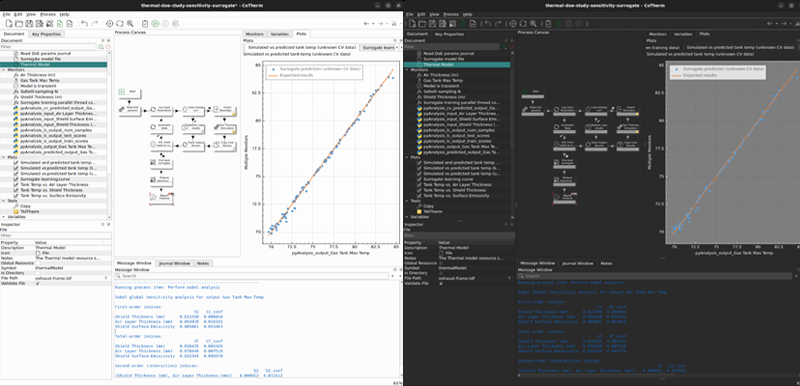Click Open folder icon in dark window

(x=422, y=24)
